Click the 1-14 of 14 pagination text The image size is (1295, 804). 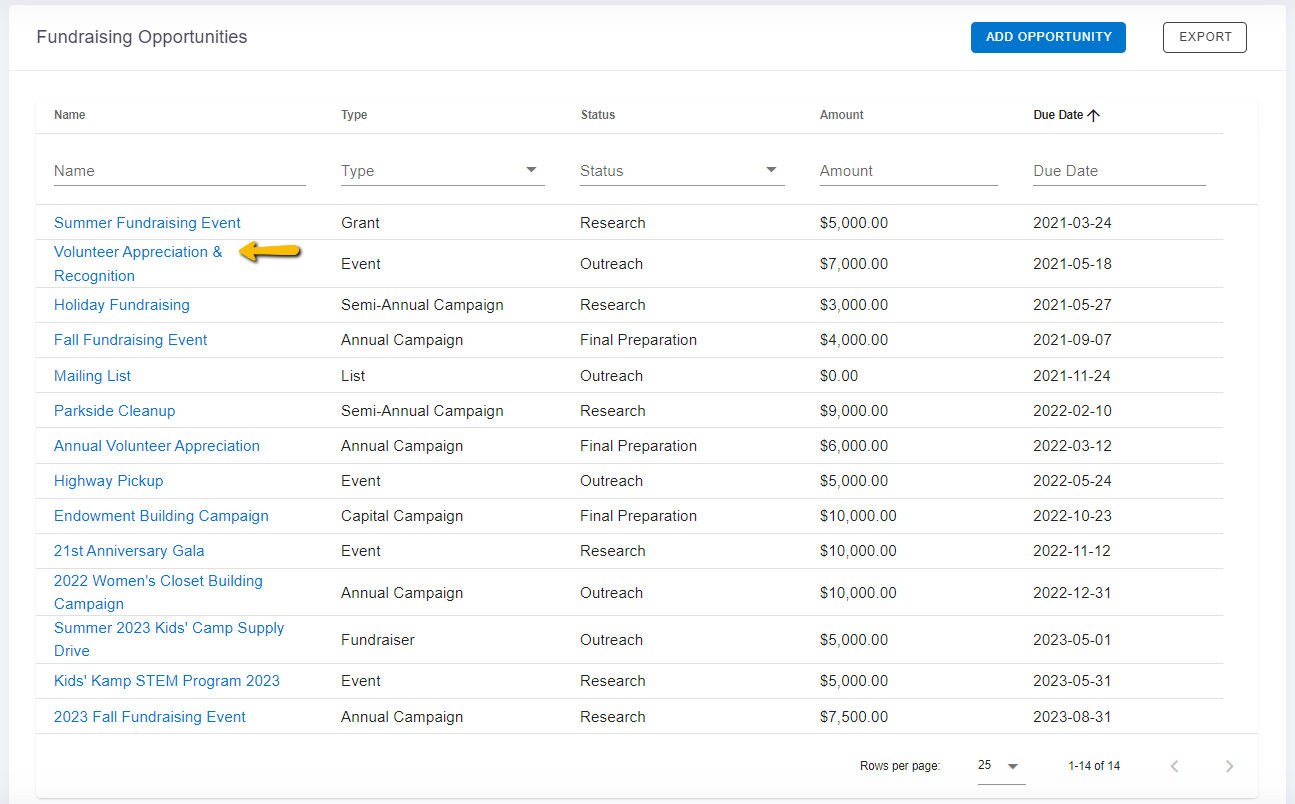coord(1094,766)
